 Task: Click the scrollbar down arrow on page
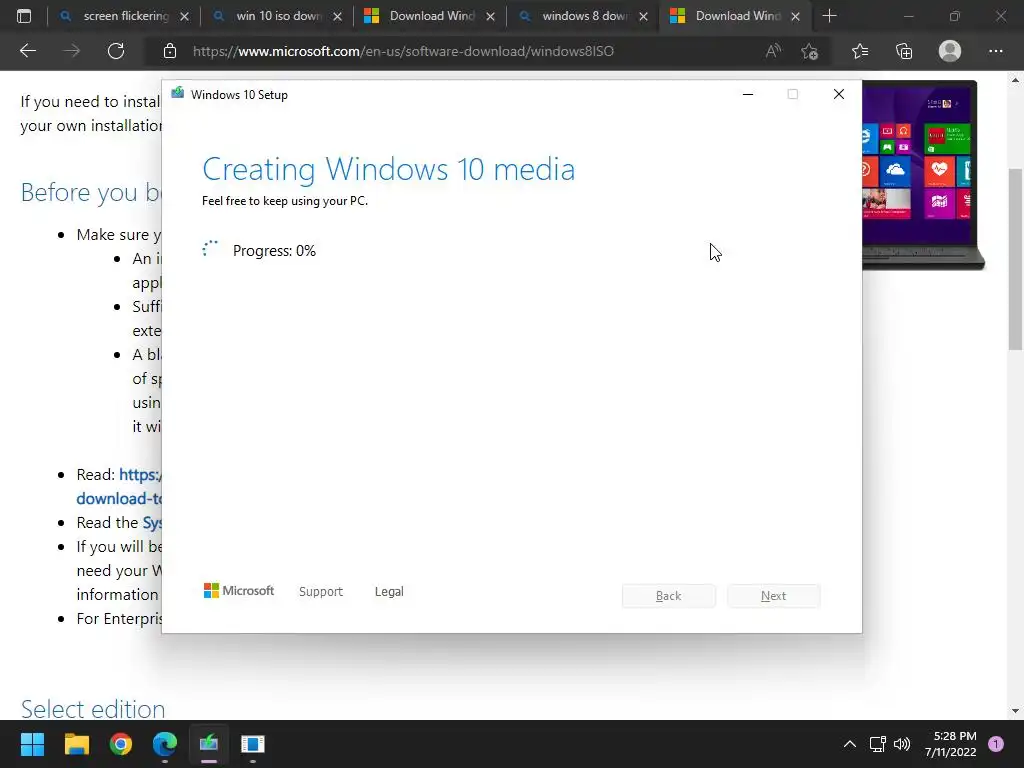1015,711
